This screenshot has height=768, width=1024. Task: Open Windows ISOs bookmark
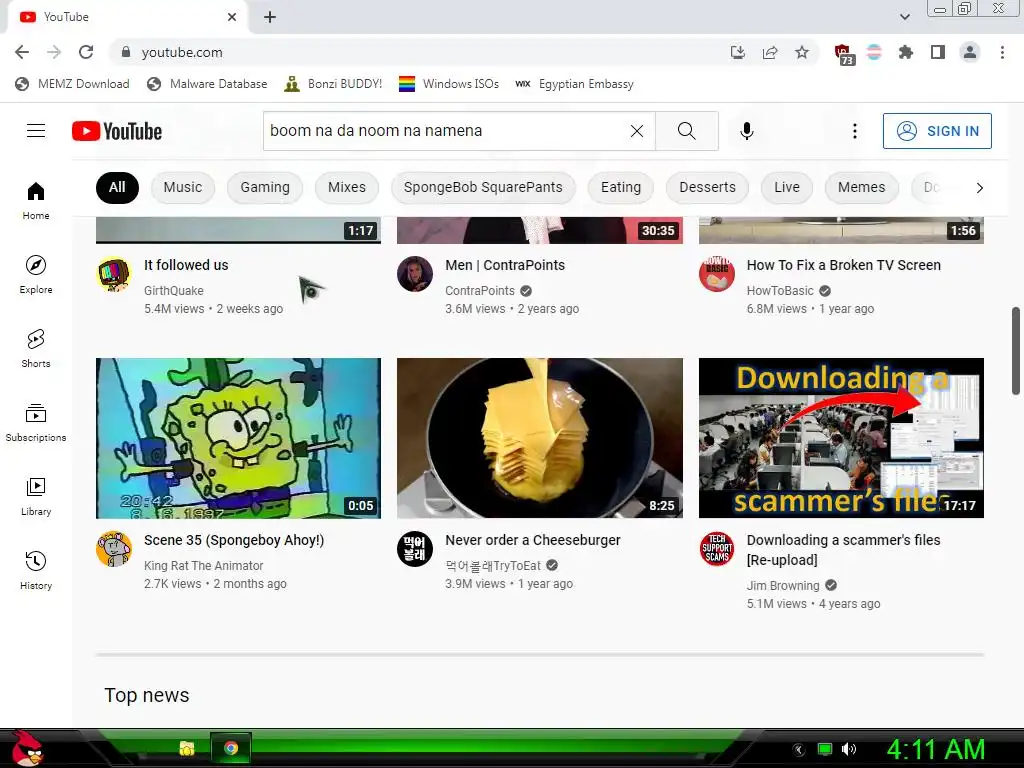click(449, 84)
